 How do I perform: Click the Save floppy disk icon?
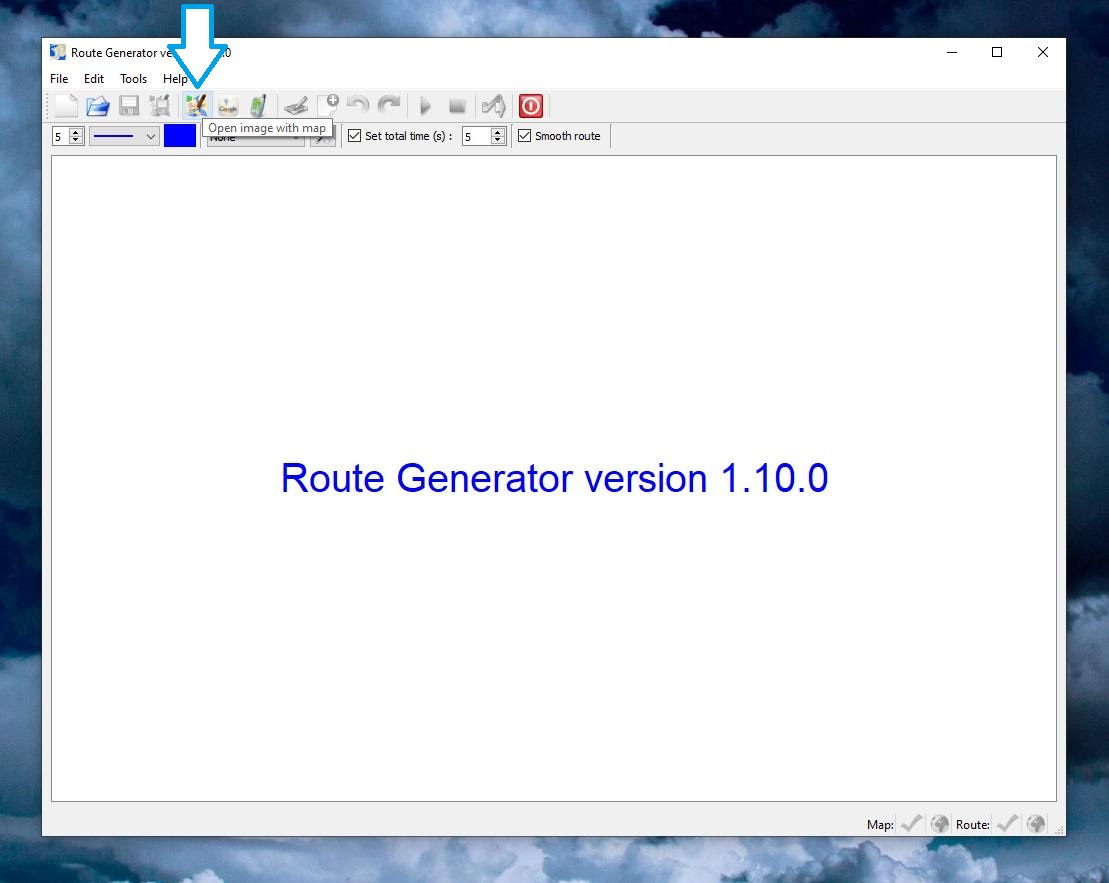[x=129, y=106]
